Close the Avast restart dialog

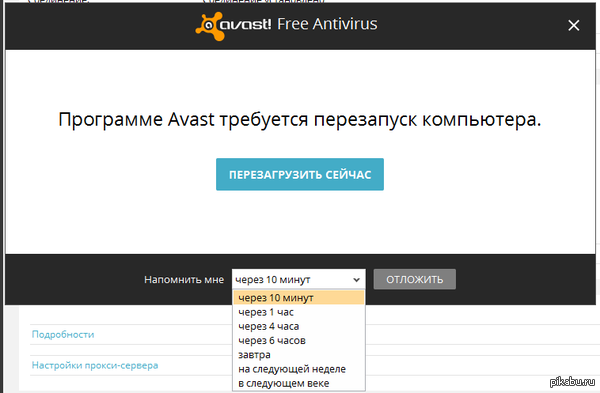click(573, 26)
